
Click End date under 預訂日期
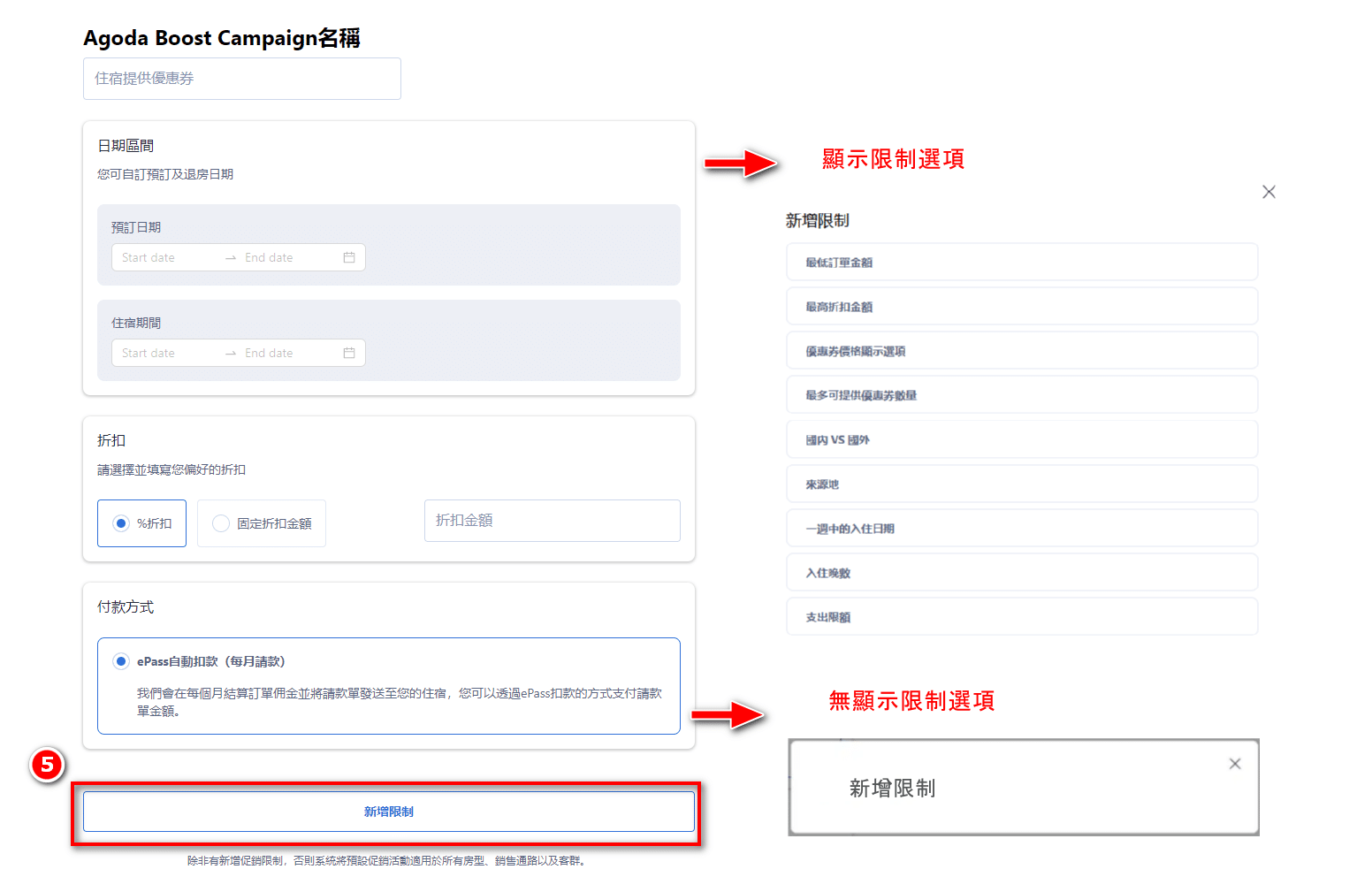tap(269, 257)
